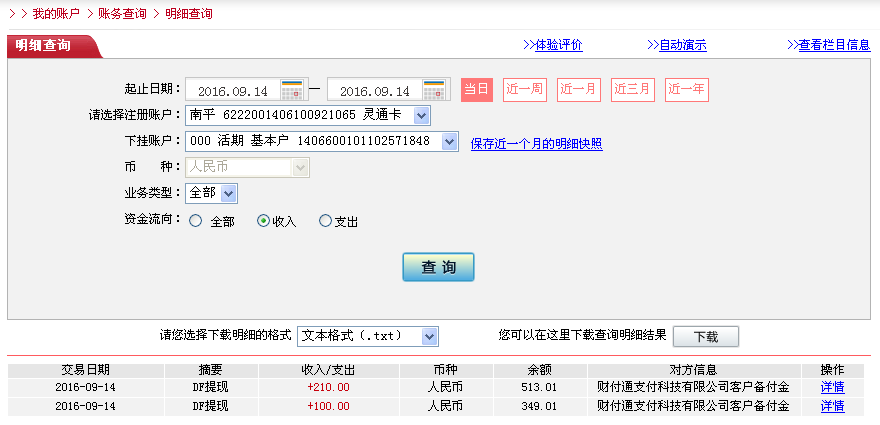Click the +210.00 amount cell

tap(328, 387)
